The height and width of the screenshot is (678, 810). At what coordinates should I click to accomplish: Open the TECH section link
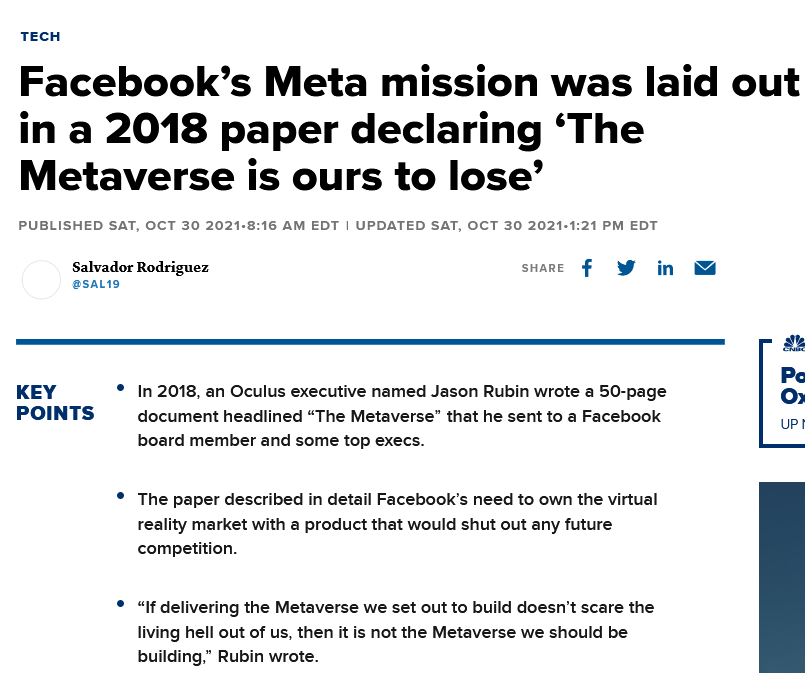[x=40, y=37]
